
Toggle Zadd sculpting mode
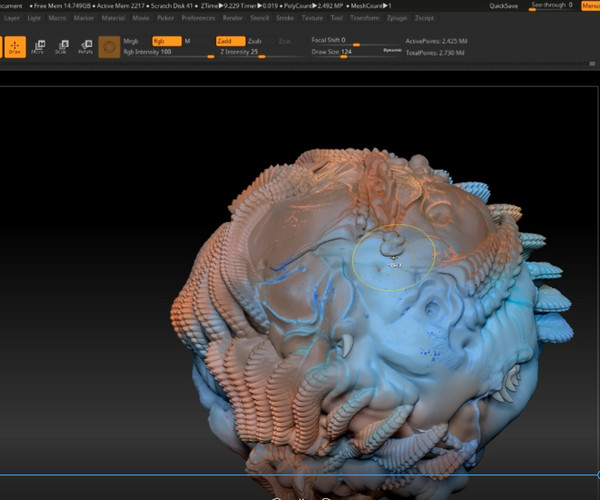(230, 41)
